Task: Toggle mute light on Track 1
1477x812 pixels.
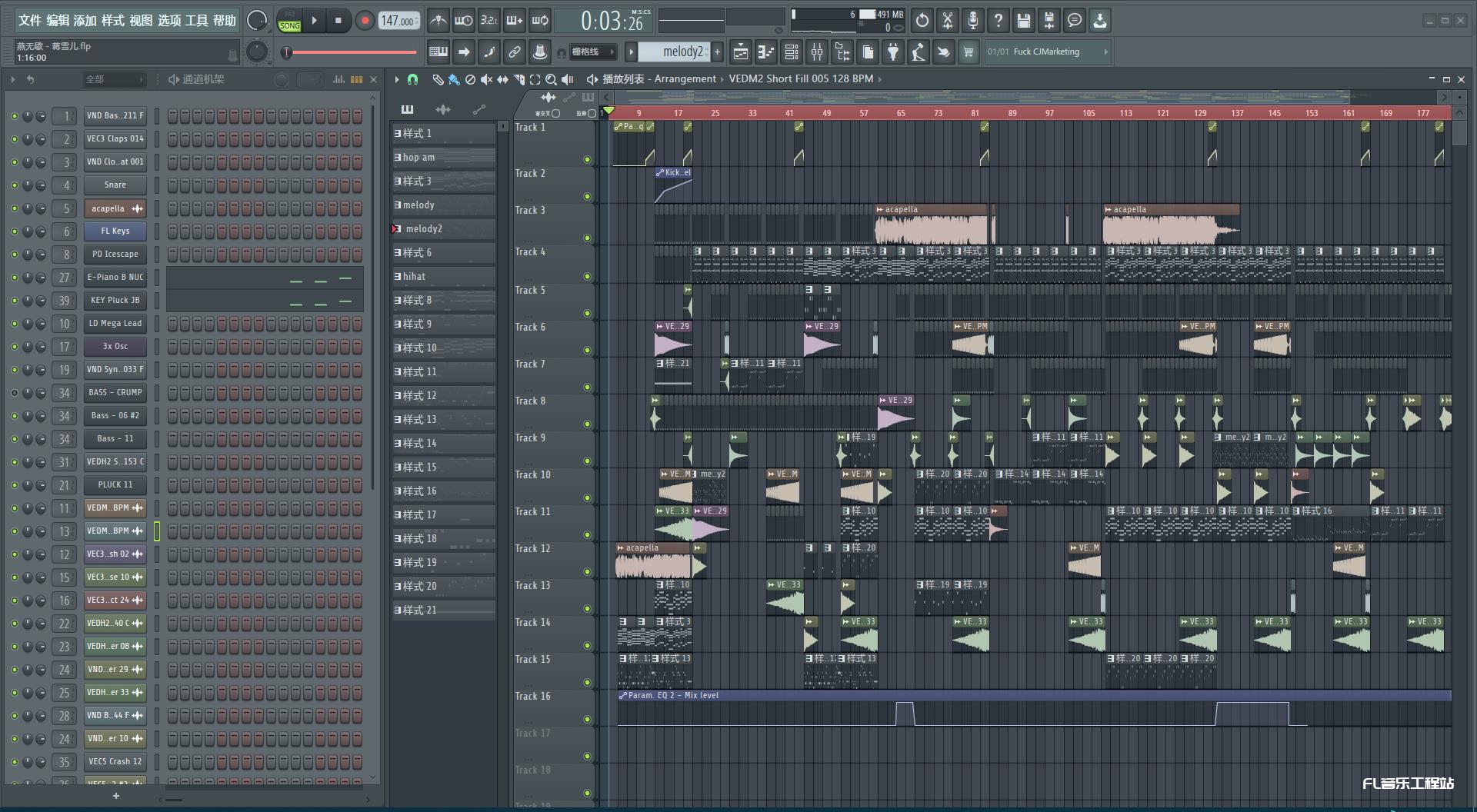Action: pyautogui.click(x=587, y=160)
